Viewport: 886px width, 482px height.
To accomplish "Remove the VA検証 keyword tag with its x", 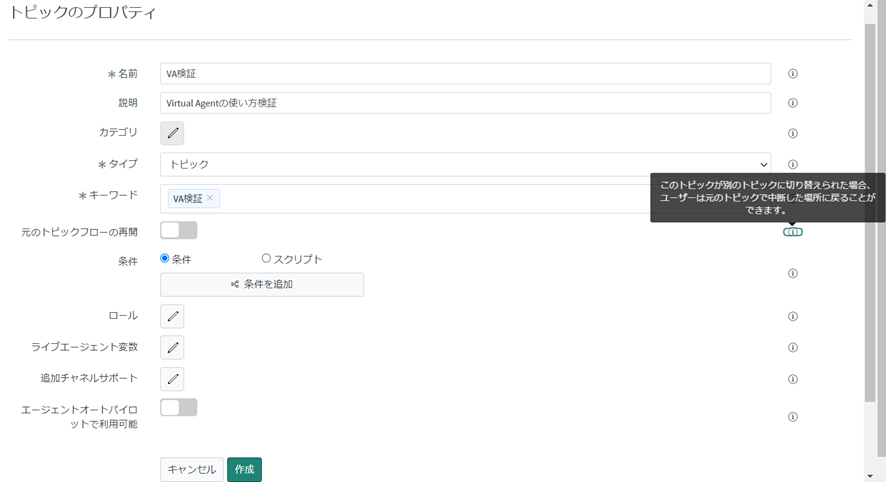I will [210, 198].
